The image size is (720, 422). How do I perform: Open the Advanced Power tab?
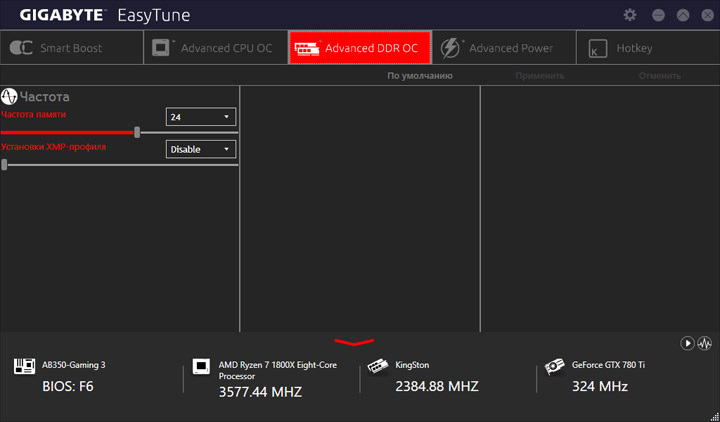tap(504, 48)
